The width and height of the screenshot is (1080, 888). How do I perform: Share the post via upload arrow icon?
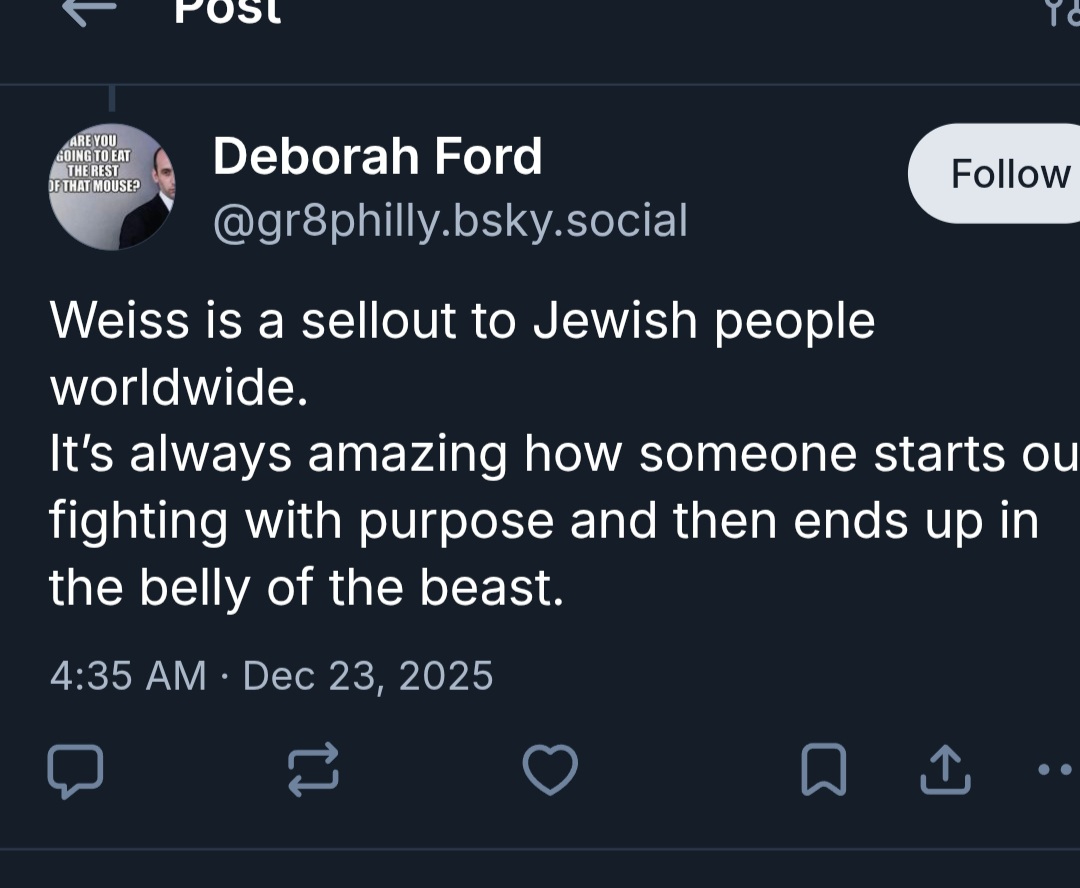point(943,772)
